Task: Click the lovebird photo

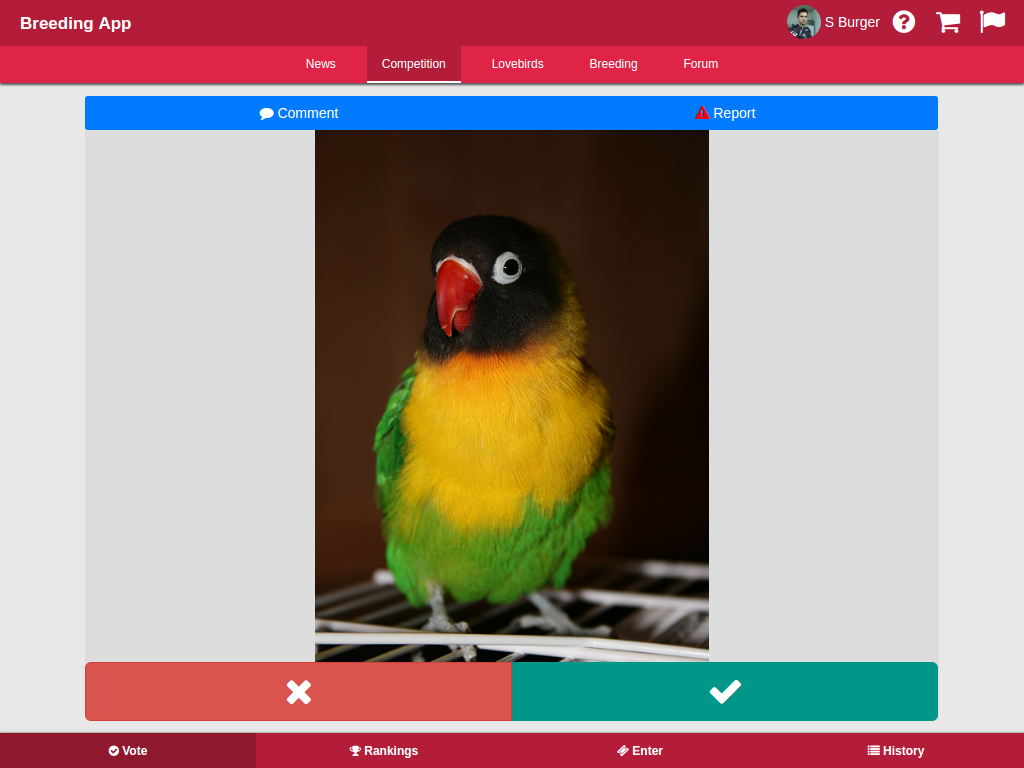Action: (512, 396)
